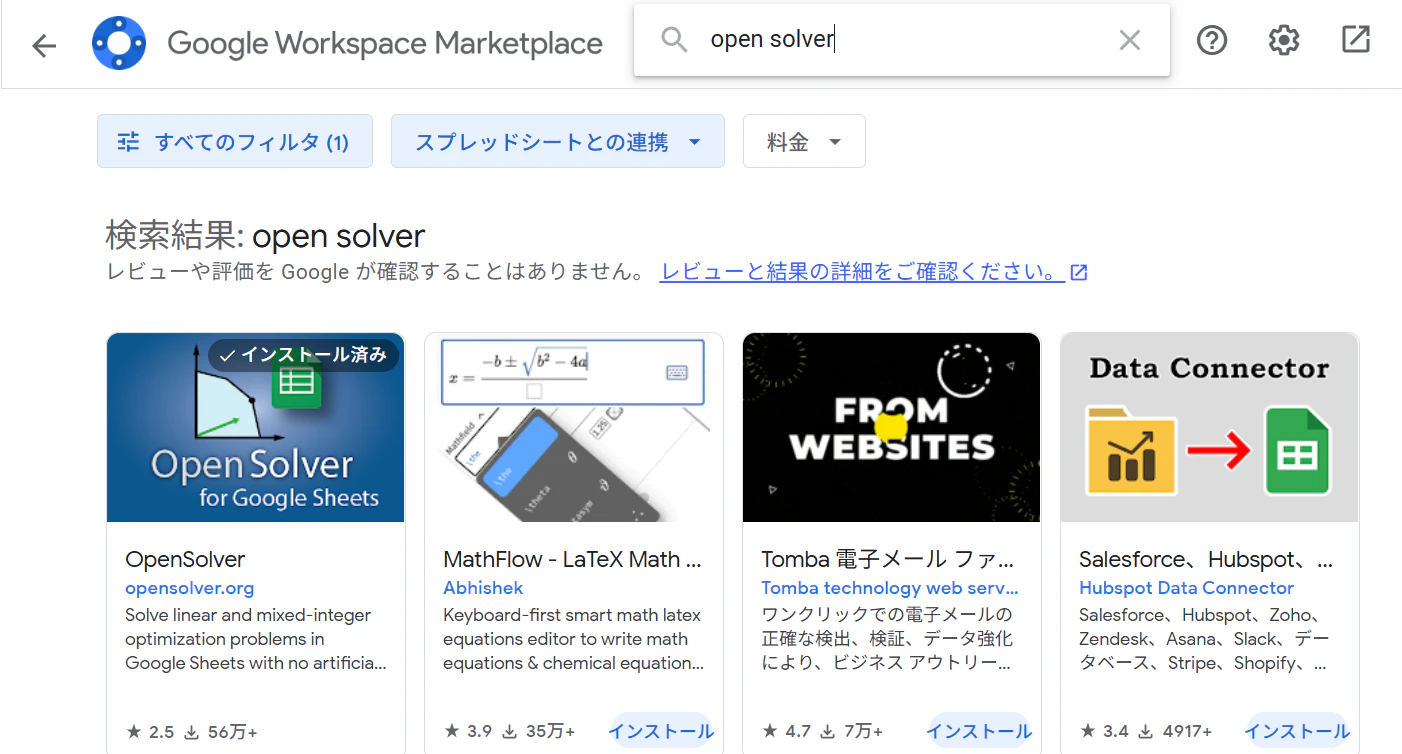
Task: Click the filter sliders icon
Action: 129,142
